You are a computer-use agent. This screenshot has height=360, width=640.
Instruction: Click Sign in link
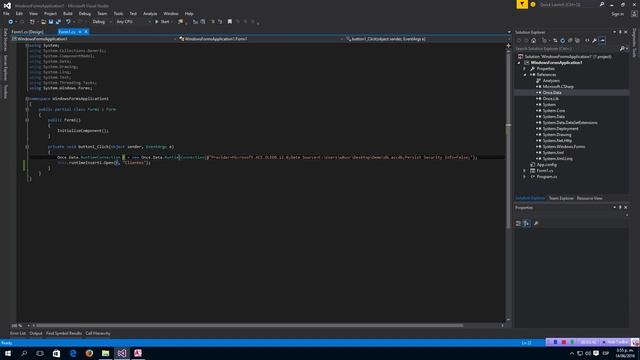click(x=618, y=14)
